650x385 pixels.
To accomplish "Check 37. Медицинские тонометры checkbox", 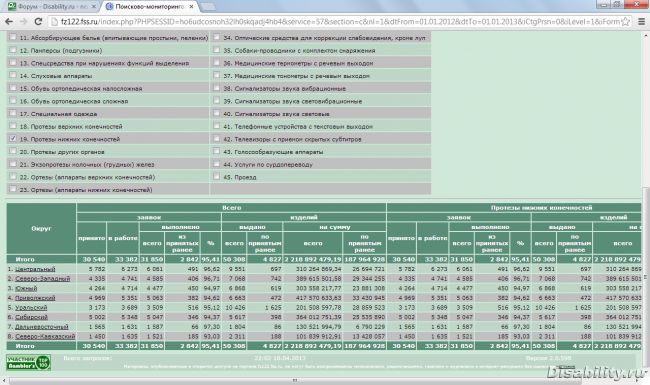I will pyautogui.click(x=216, y=75).
